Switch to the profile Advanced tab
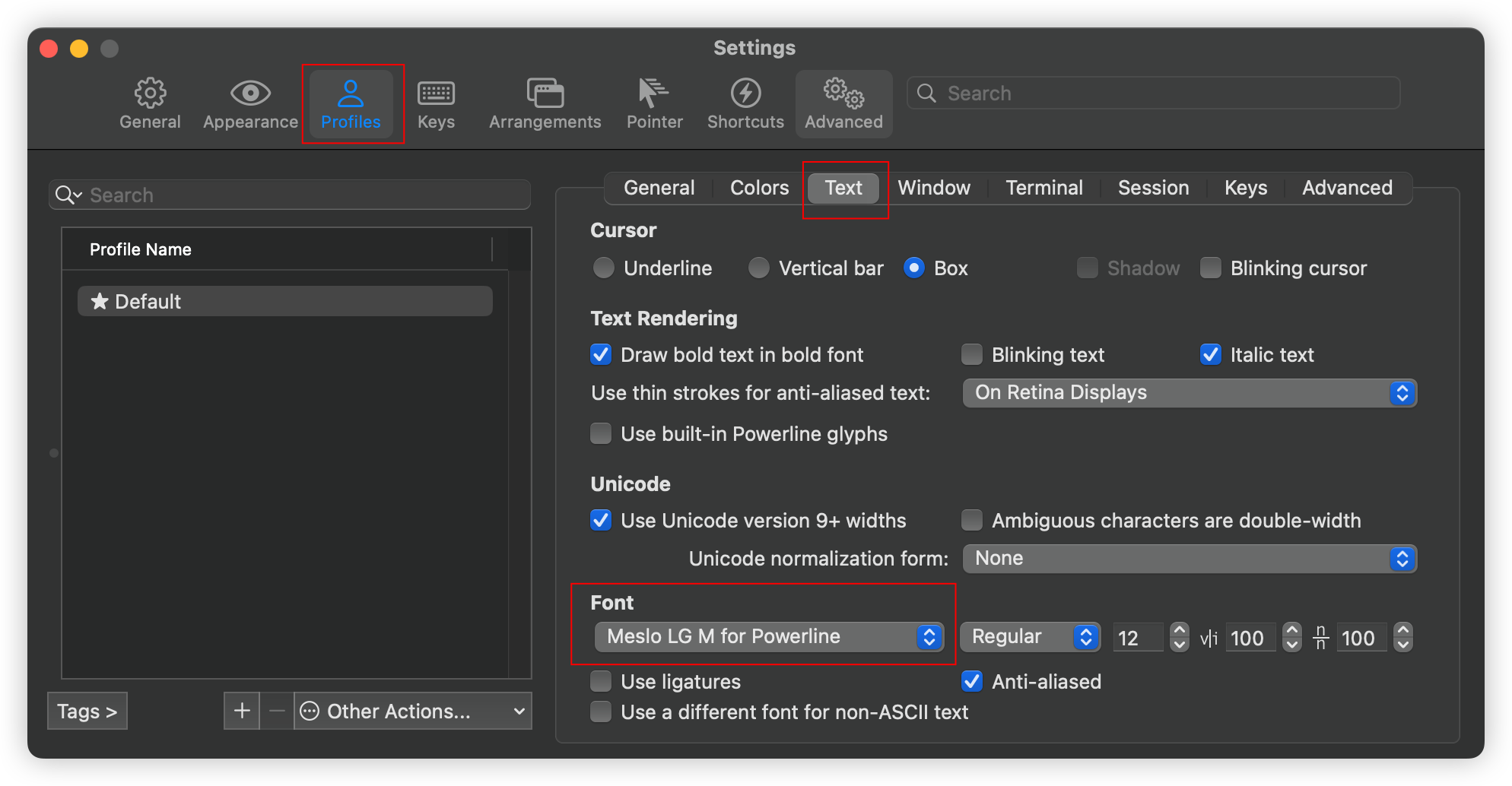 click(x=1347, y=188)
